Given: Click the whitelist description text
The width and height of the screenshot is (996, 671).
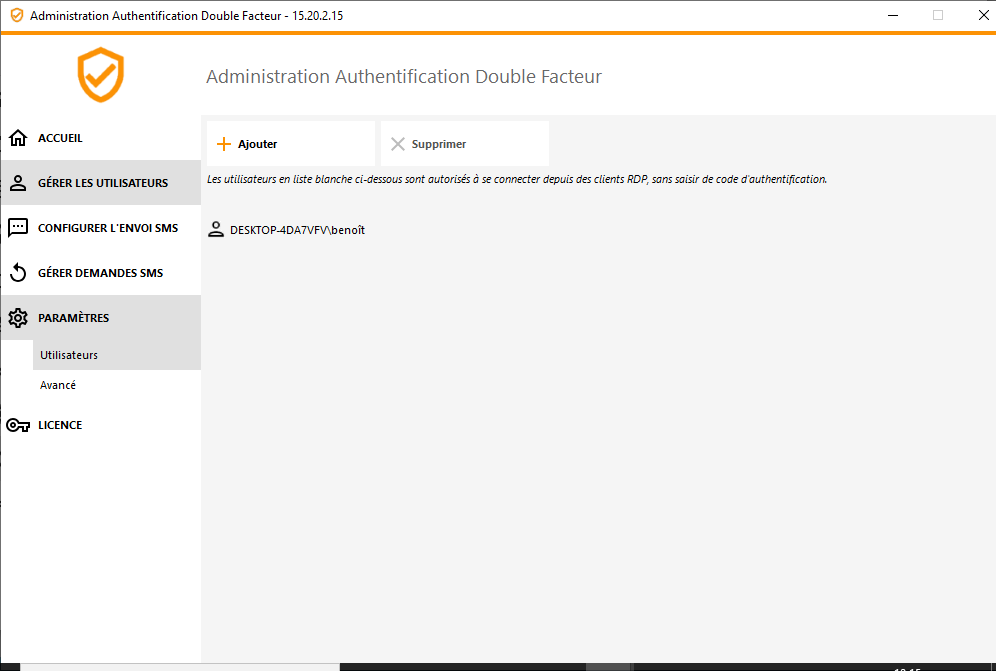Looking at the screenshot, I should [x=517, y=179].
